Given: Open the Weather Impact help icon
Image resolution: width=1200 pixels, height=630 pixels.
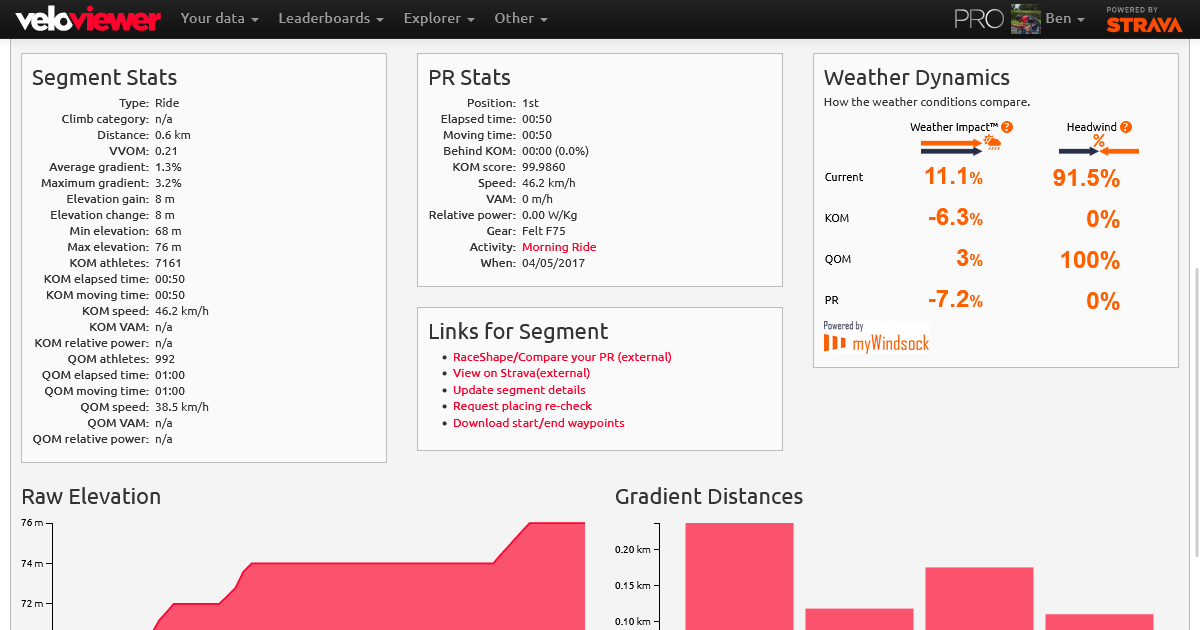Looking at the screenshot, I should 1007,126.
